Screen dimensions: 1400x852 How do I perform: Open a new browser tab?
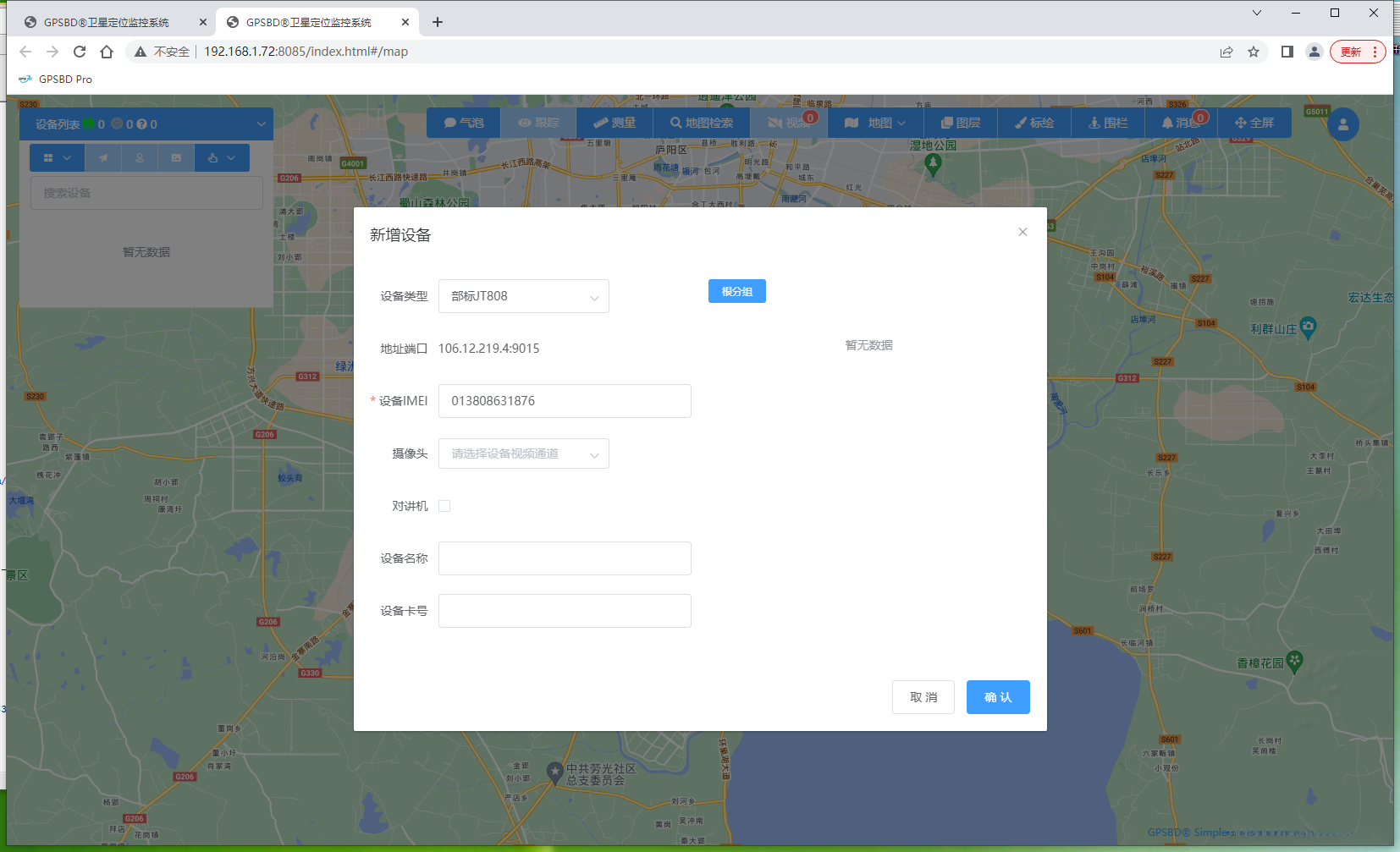(438, 22)
